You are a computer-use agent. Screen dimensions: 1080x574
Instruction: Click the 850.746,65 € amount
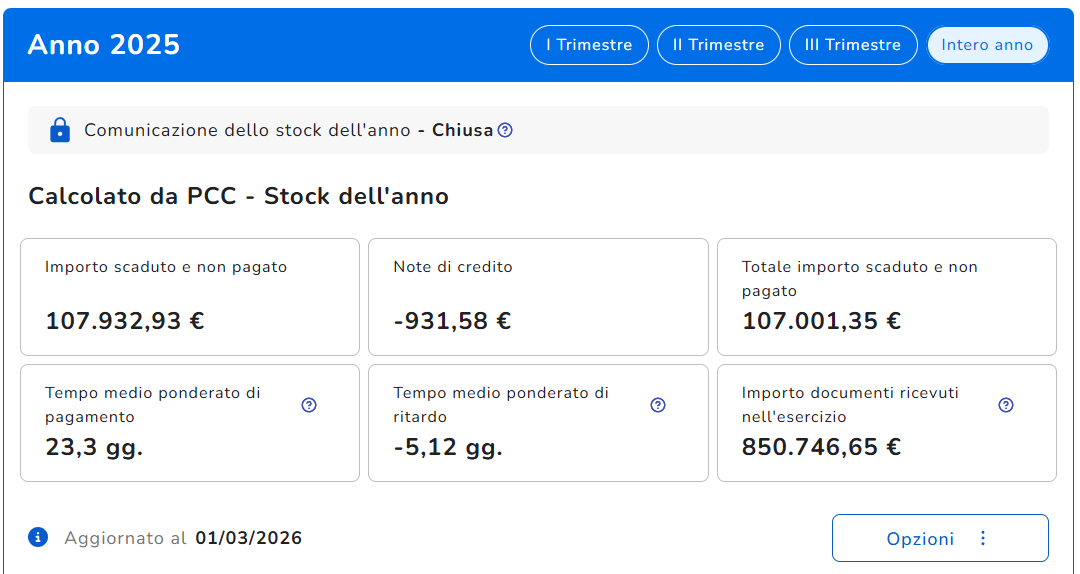[x=821, y=447]
